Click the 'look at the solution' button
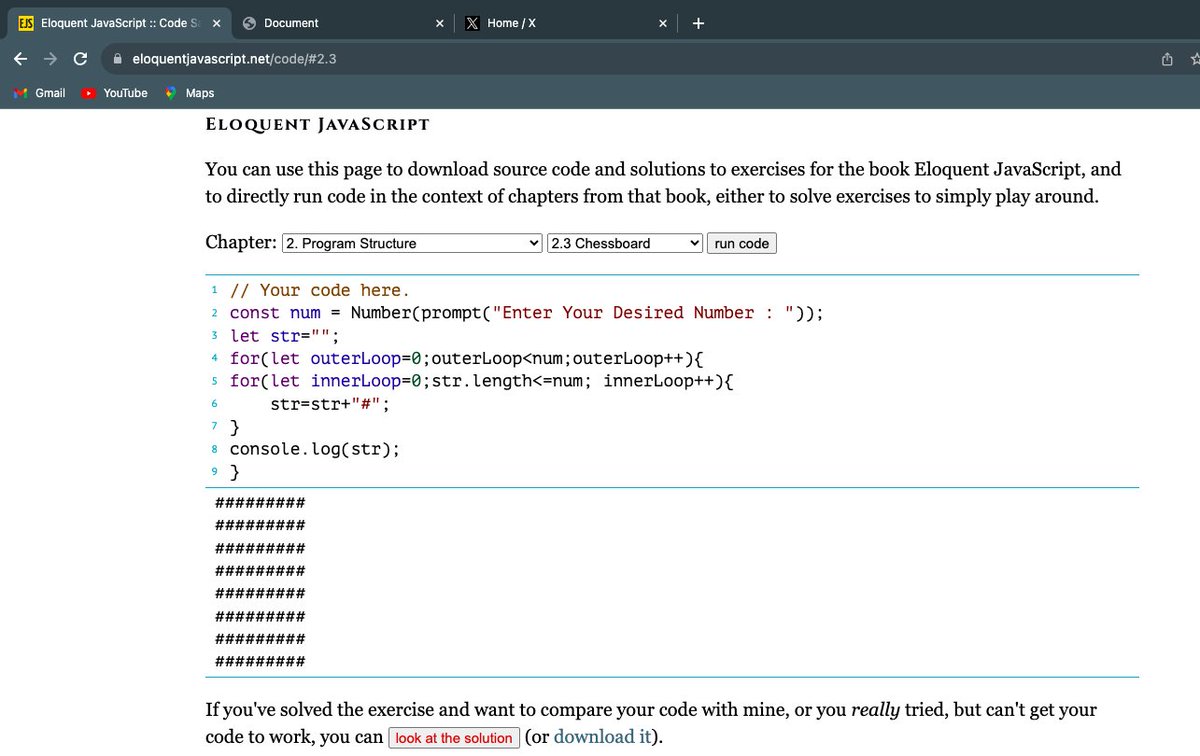The width and height of the screenshot is (1200, 756). [454, 738]
